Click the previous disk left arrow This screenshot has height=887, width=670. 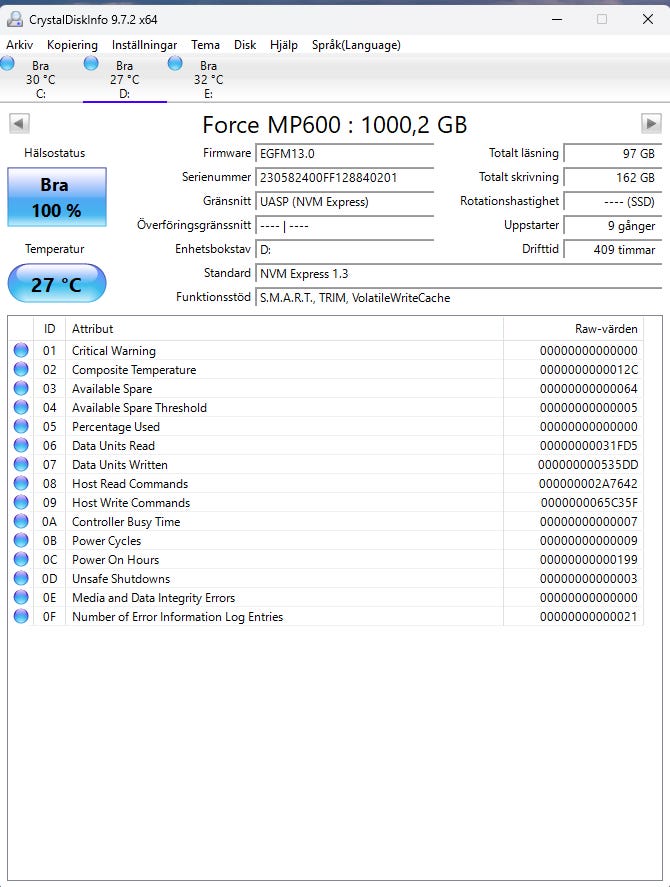pyautogui.click(x=19, y=124)
